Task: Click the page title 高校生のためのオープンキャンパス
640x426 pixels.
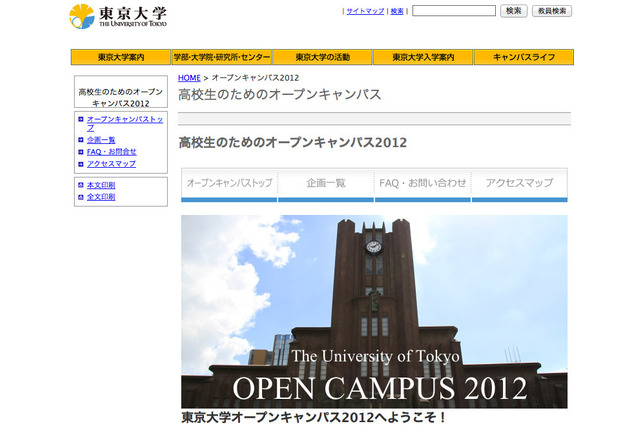Action: click(x=280, y=95)
